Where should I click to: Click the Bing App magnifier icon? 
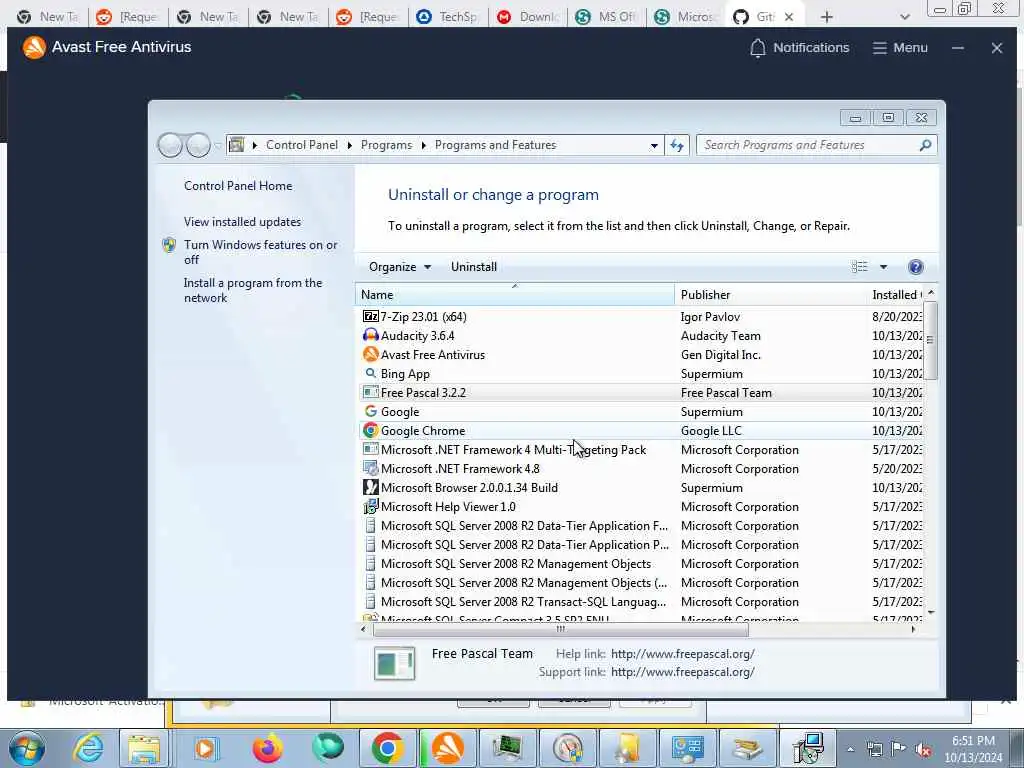(370, 373)
